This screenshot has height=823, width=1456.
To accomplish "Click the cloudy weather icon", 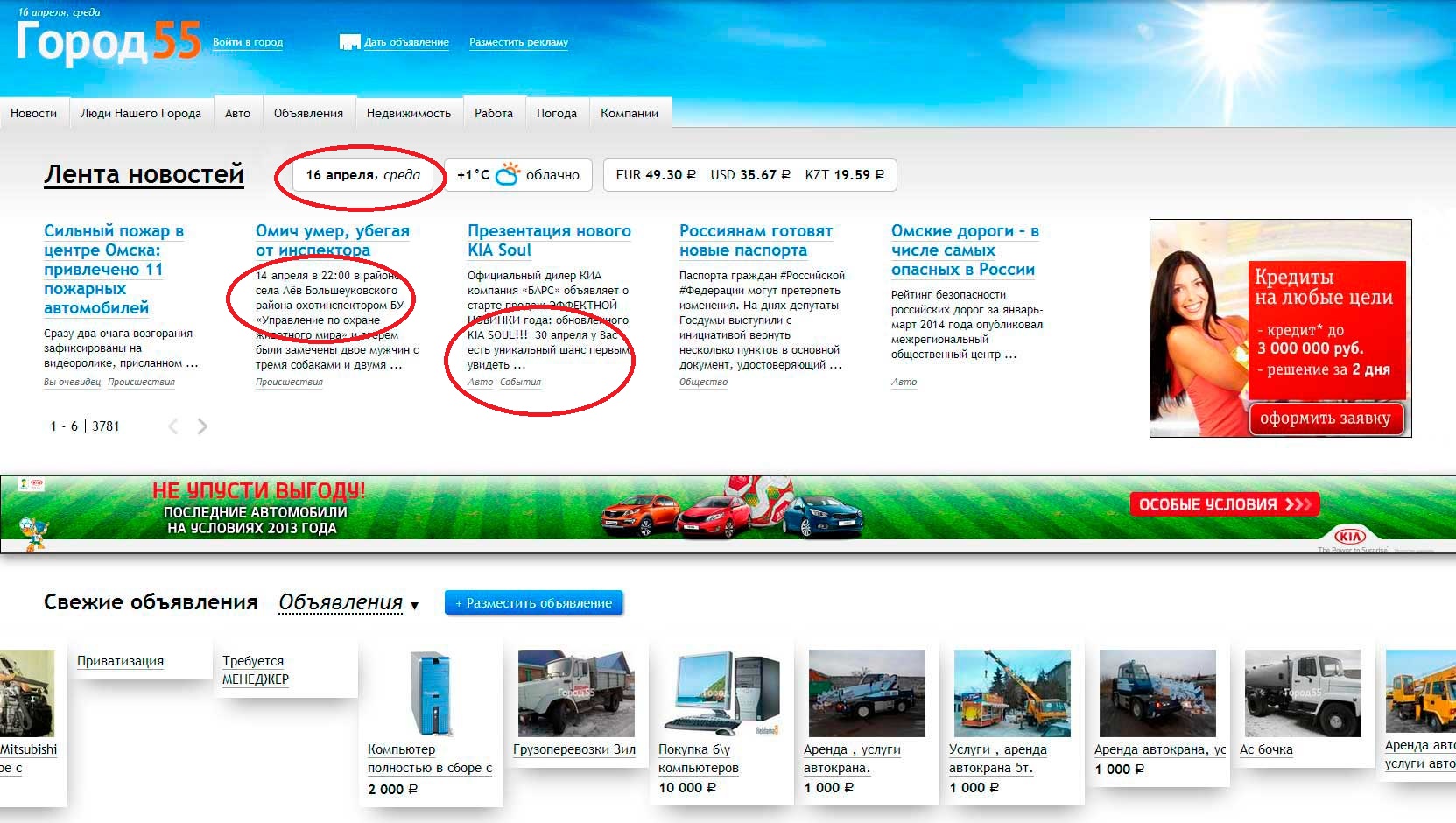I will click(x=508, y=173).
